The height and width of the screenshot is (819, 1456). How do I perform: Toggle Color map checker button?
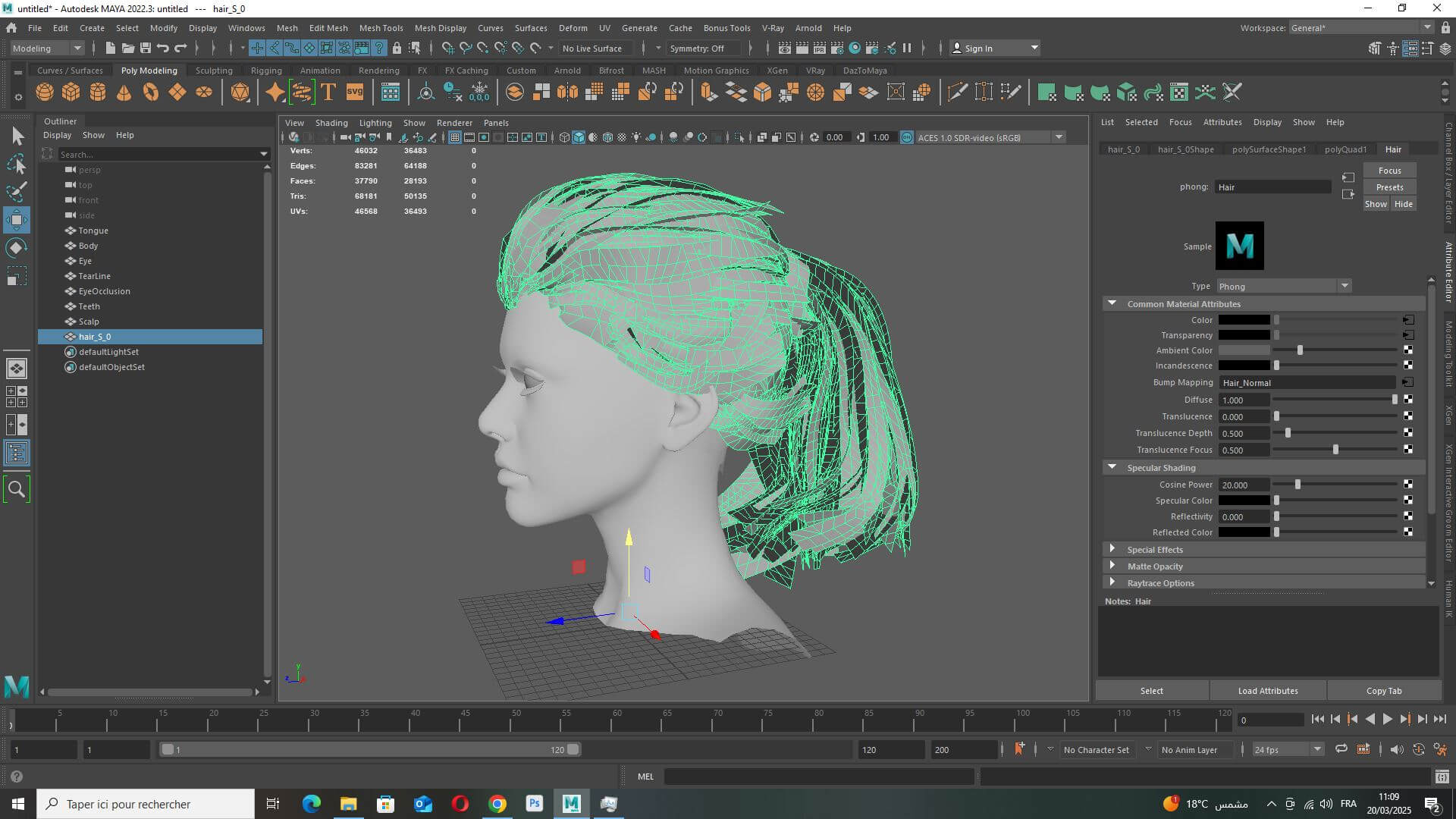pyautogui.click(x=1408, y=320)
